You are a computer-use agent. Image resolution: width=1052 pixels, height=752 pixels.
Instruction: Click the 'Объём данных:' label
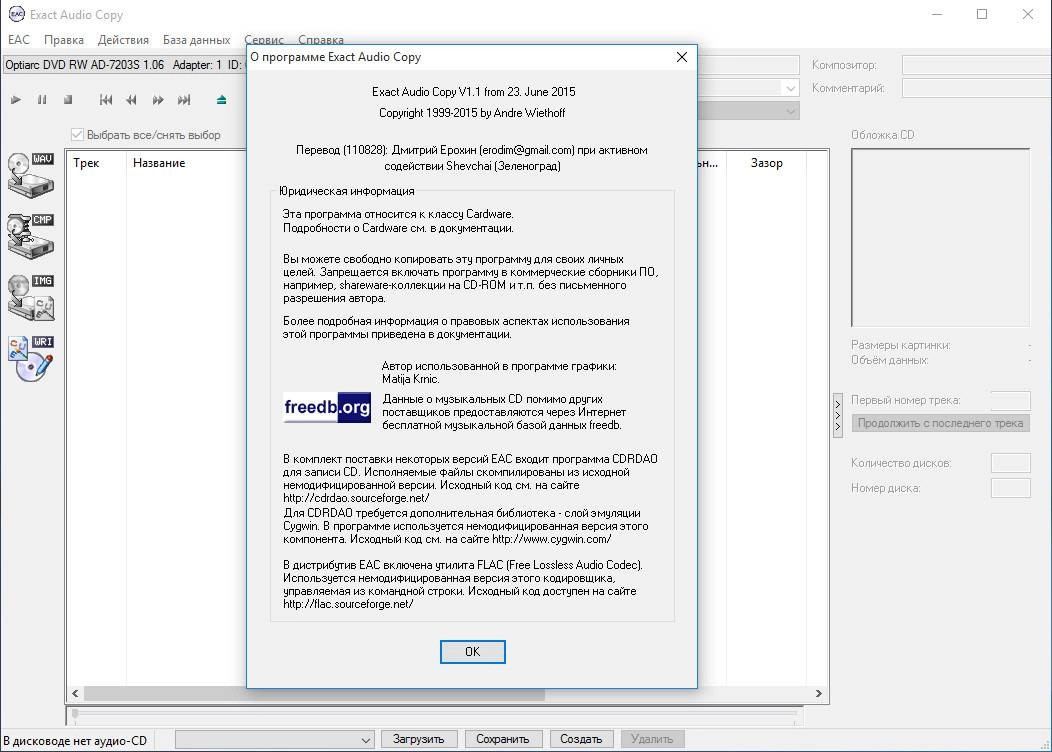(x=890, y=360)
